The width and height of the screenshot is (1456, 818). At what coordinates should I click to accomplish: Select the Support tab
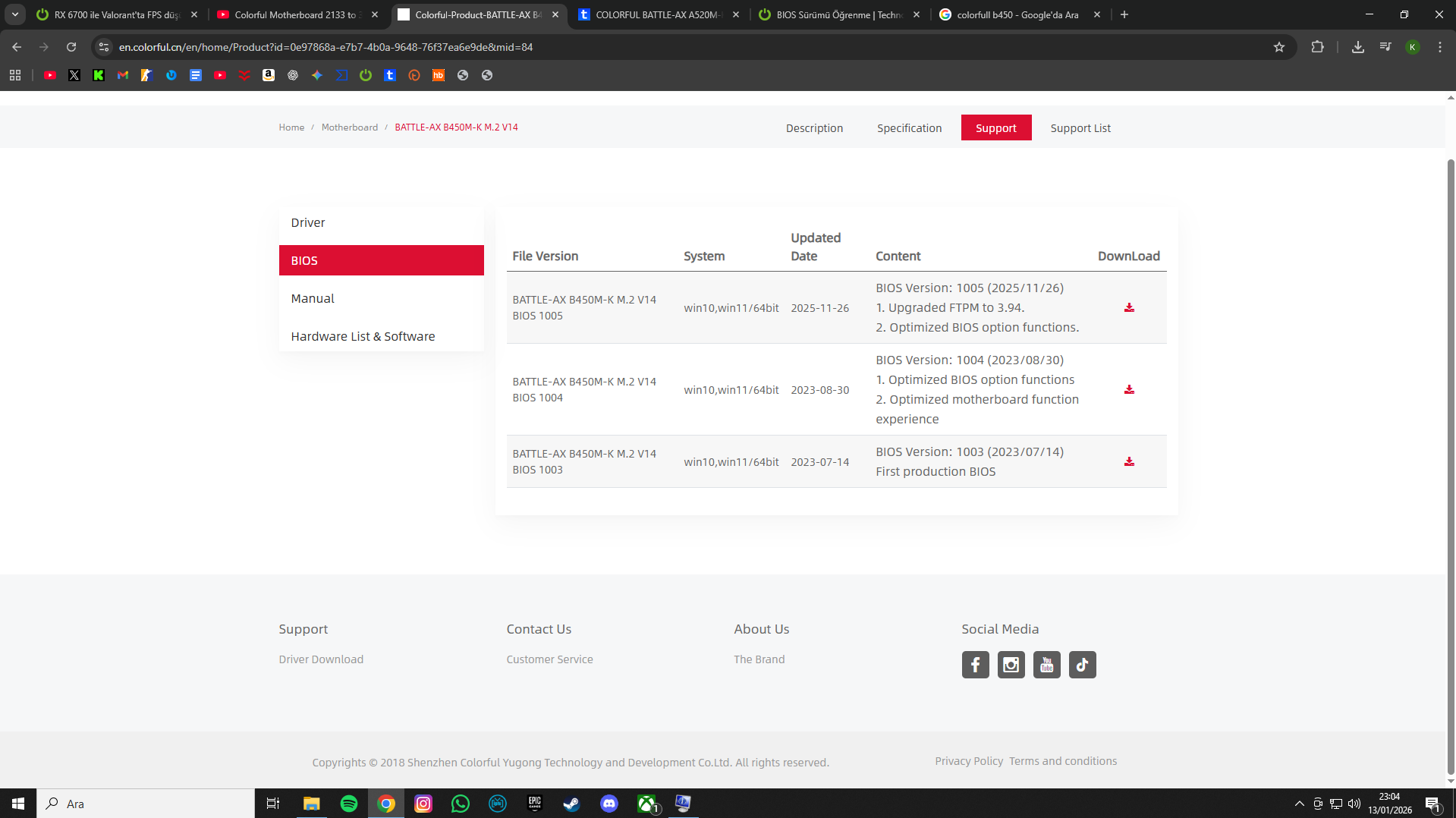(996, 127)
